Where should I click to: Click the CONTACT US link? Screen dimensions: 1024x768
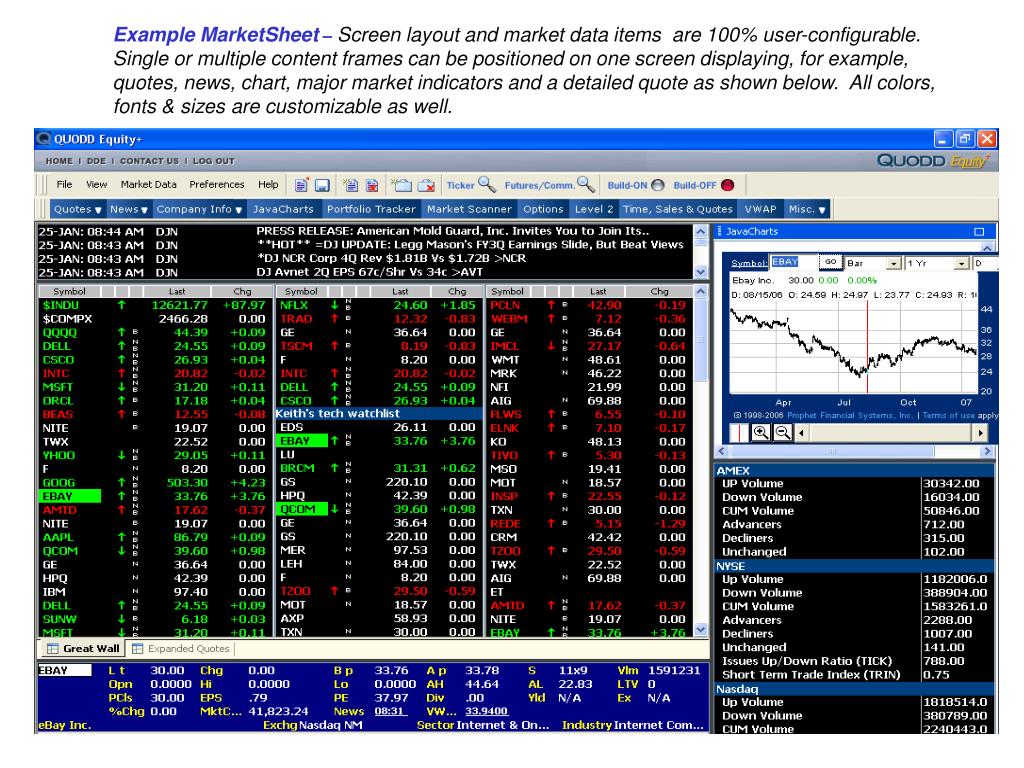[149, 161]
